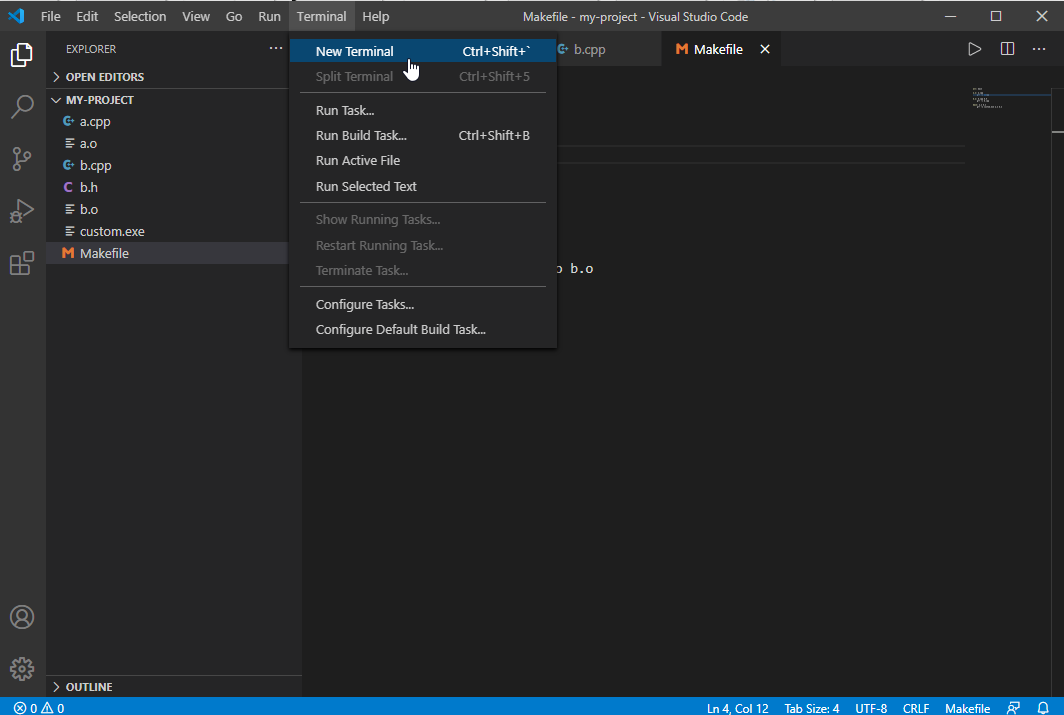Choose Run Build Task menu entry
Screen dimensions: 1064x715
361,135
